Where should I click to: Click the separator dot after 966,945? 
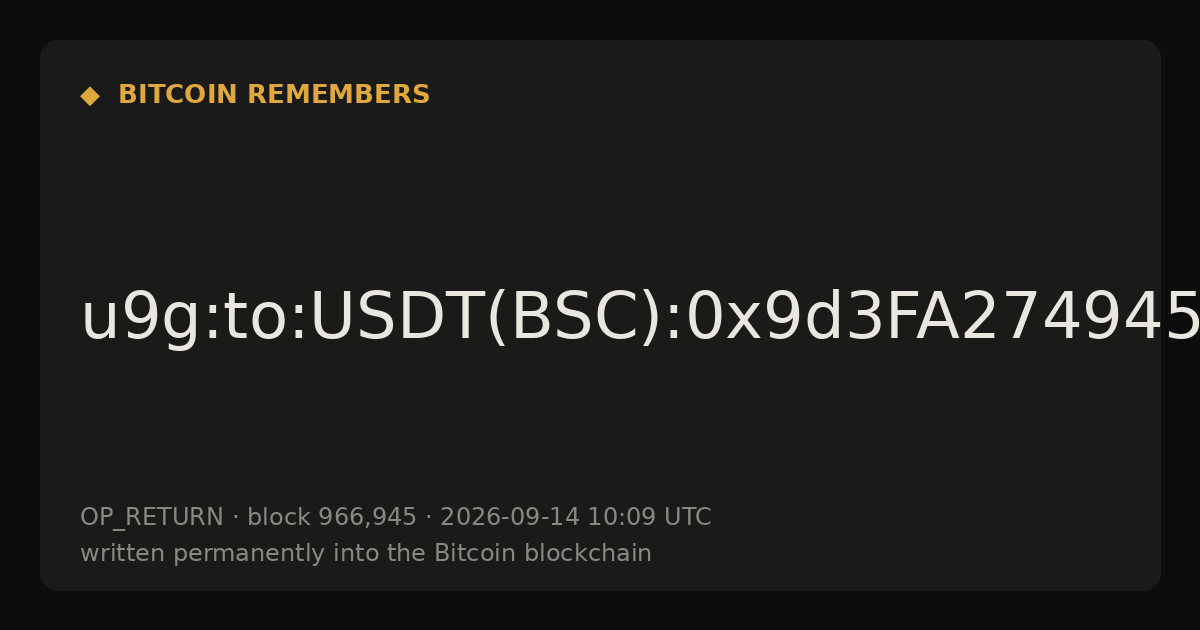coord(428,518)
